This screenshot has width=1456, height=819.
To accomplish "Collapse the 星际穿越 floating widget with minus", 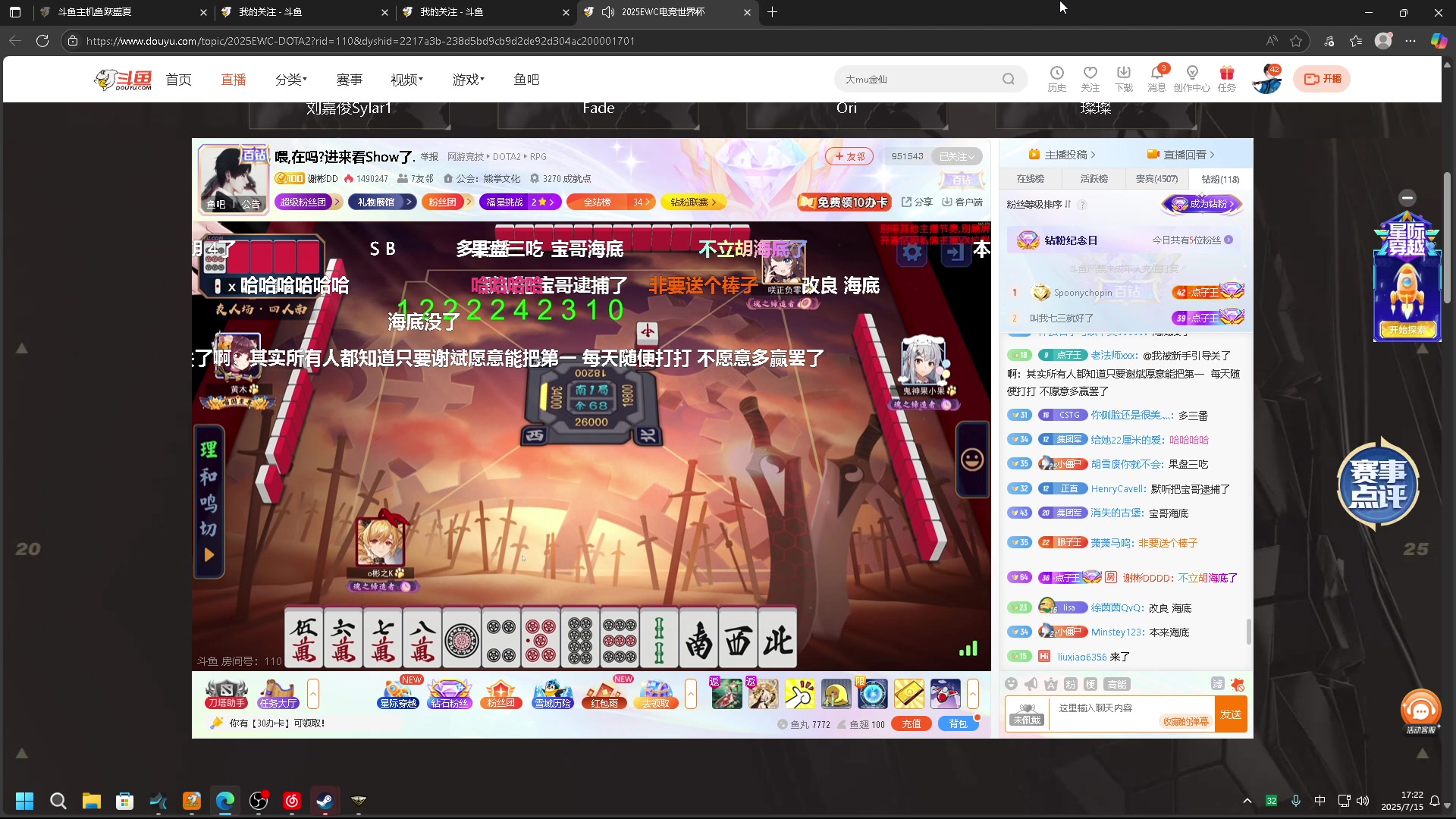I will click(1407, 198).
